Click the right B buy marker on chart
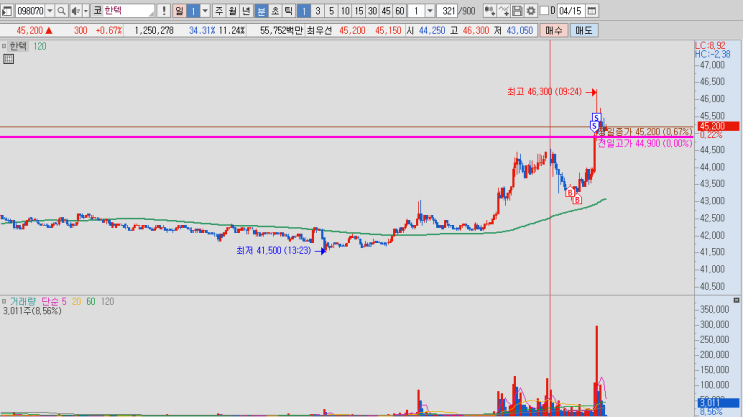This screenshot has width=743, height=417. pyautogui.click(x=577, y=200)
